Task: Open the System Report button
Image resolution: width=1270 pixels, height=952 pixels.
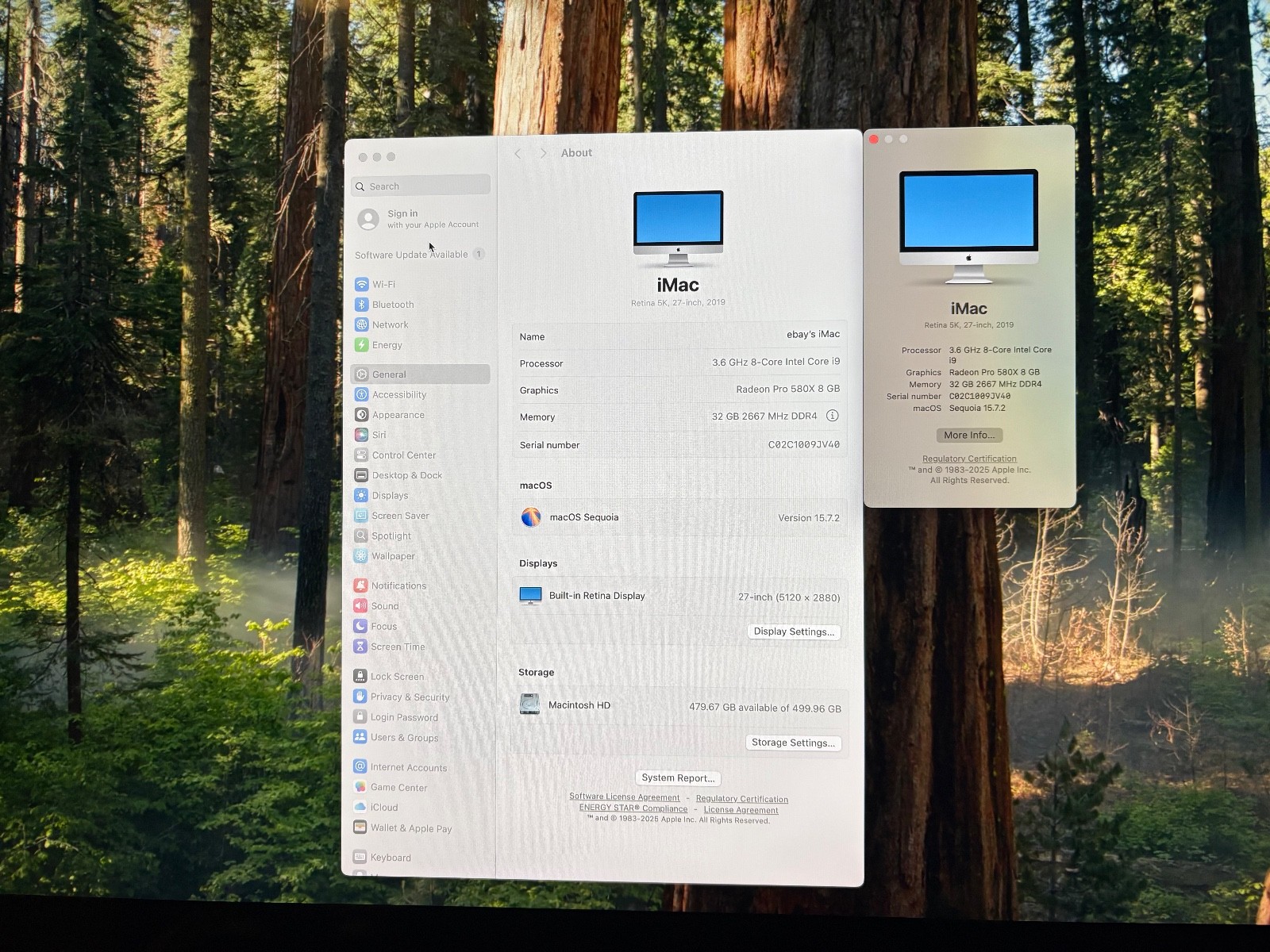Action: pos(678,777)
